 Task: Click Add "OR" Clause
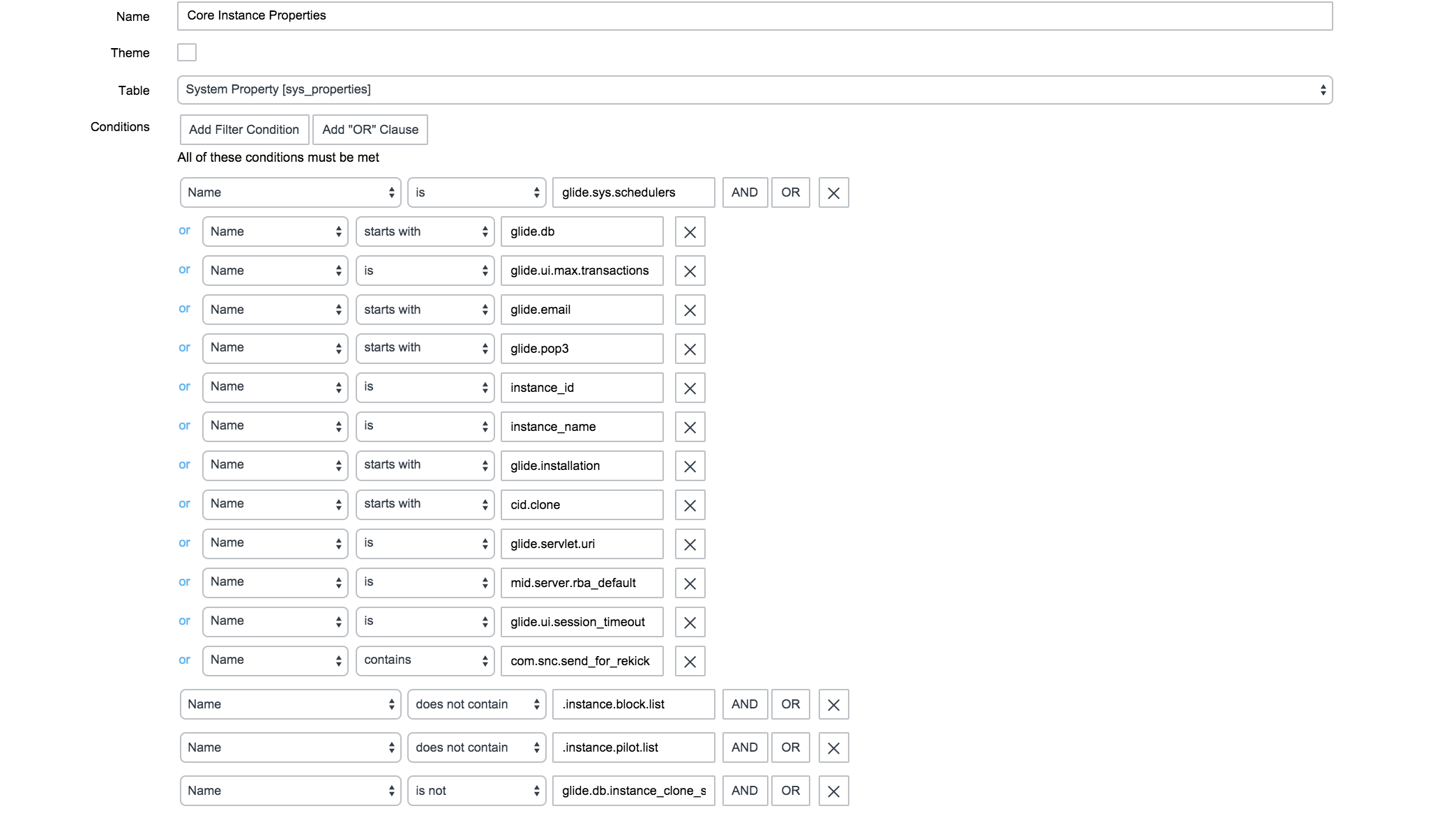tap(370, 130)
